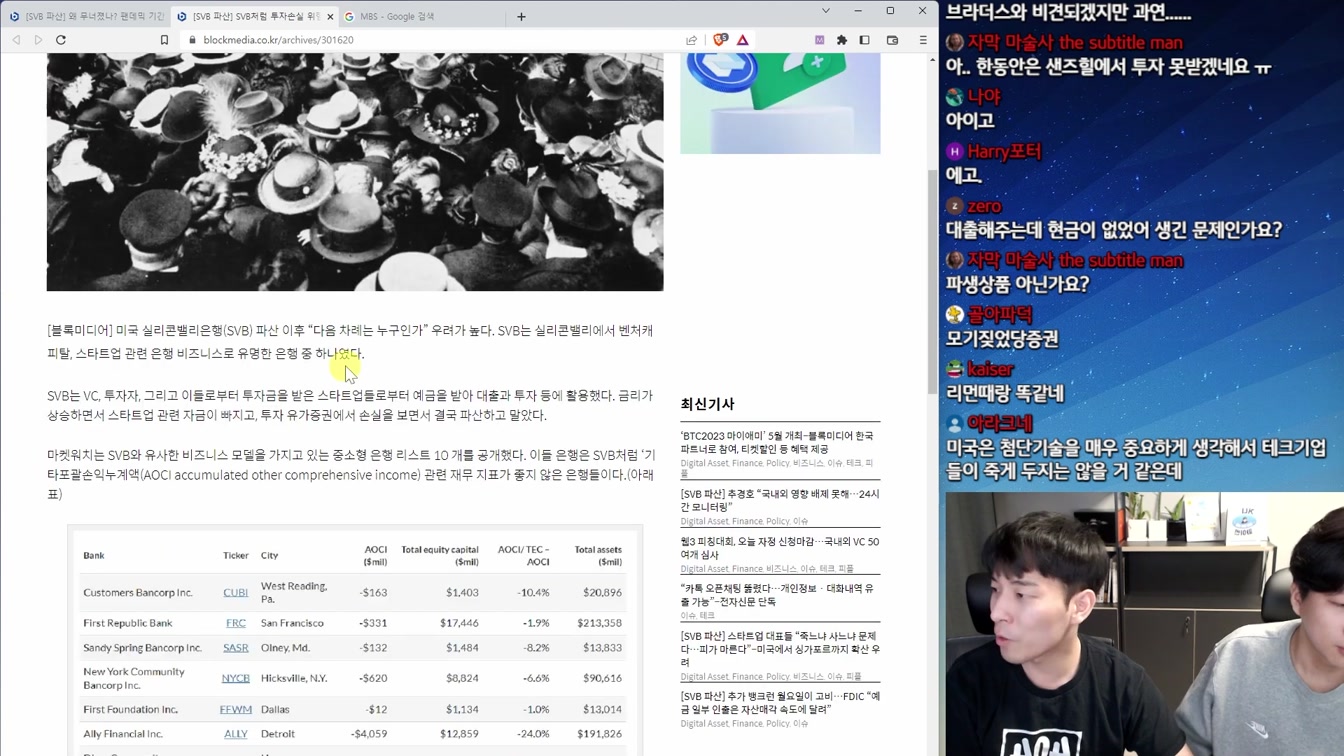Click the Ally Financial Inc. cell
This screenshot has height=756, width=1344.
pos(123,734)
